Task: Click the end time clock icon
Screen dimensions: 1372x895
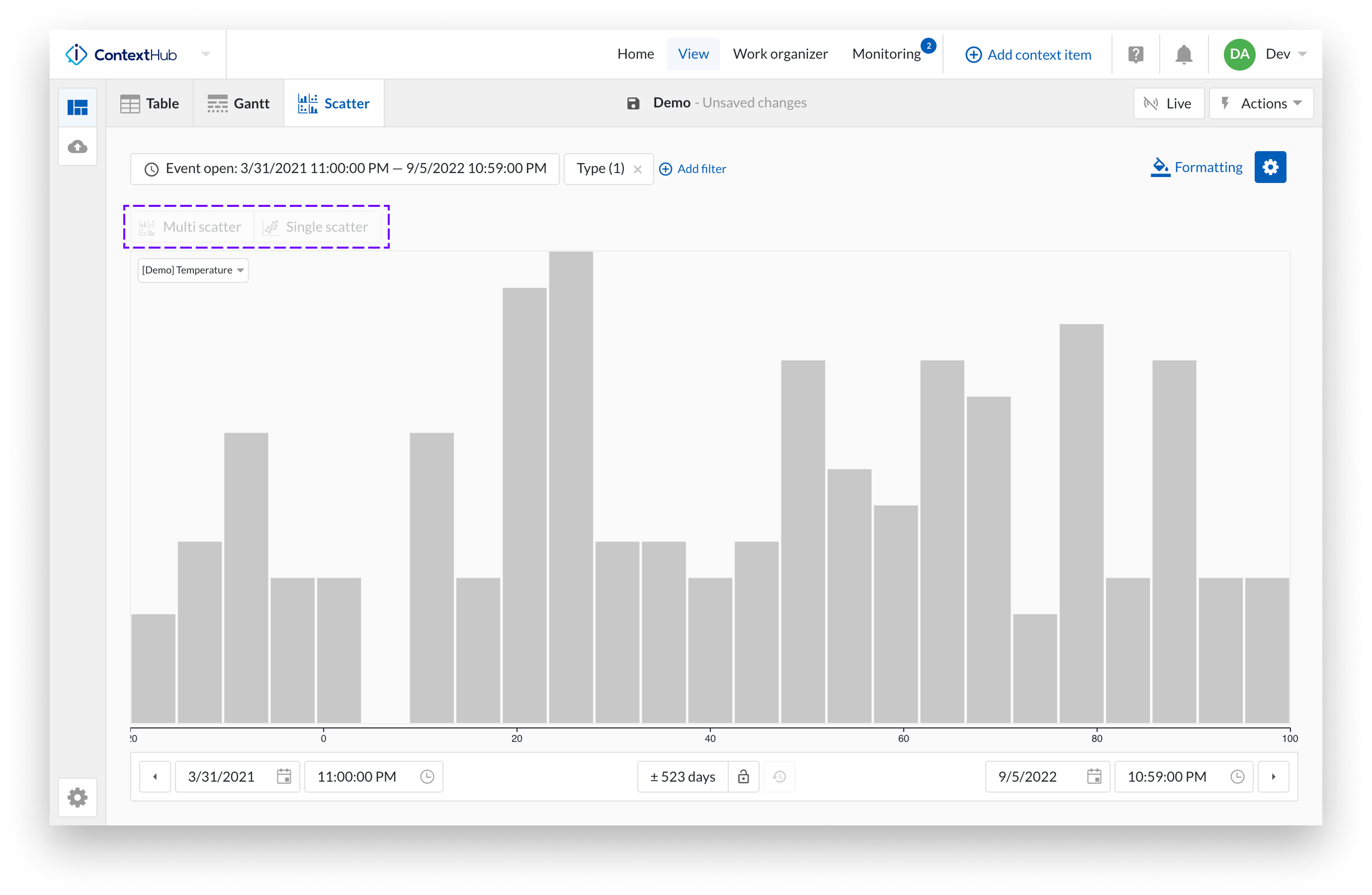Action: click(1237, 776)
